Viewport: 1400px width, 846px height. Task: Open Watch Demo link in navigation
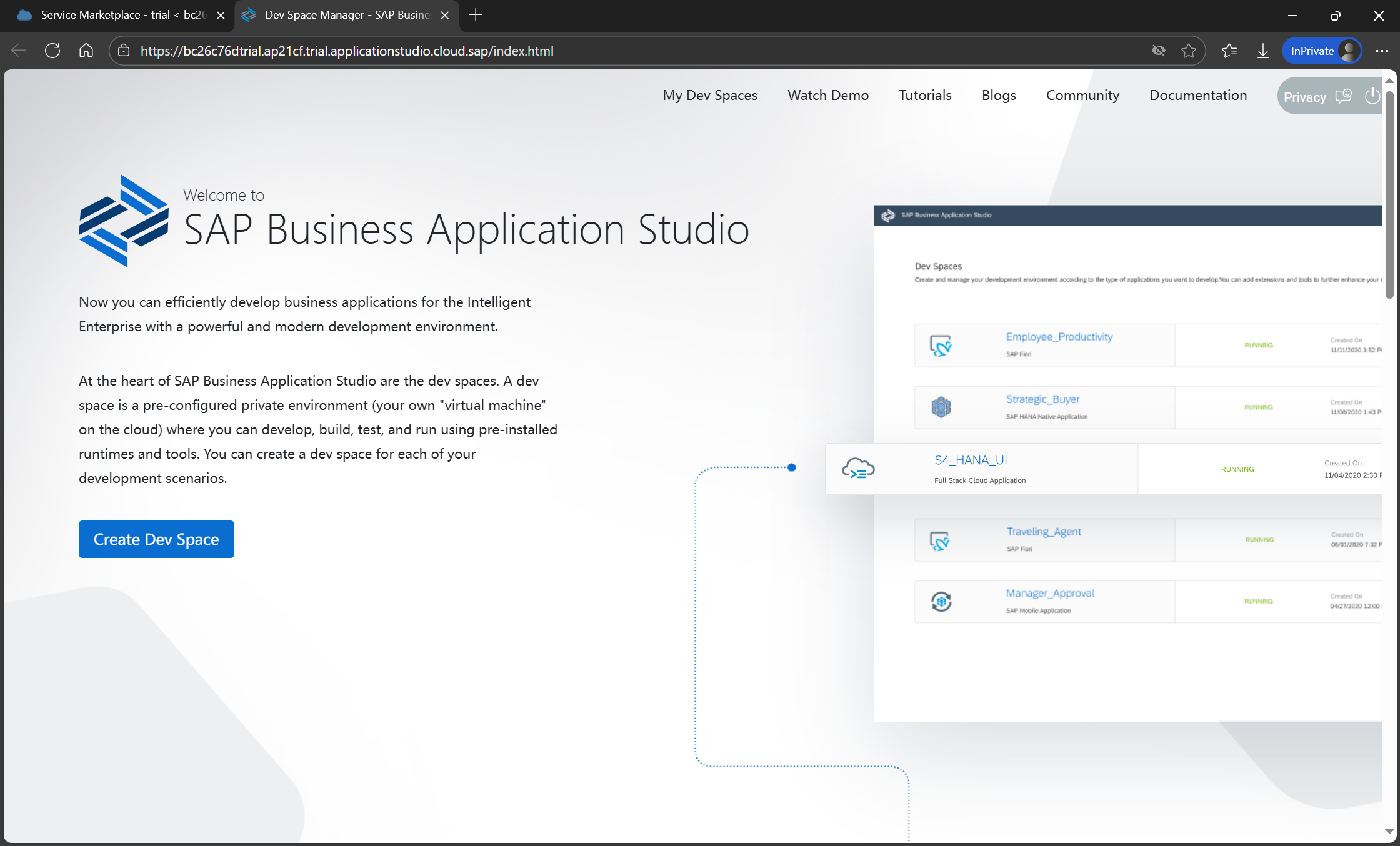[828, 95]
